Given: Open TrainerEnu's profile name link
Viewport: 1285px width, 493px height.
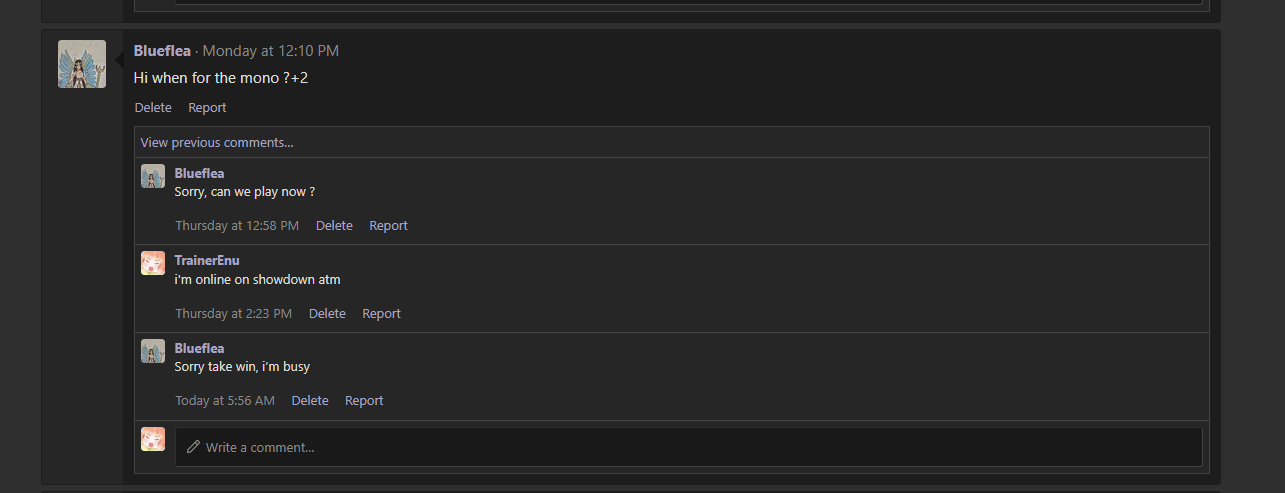Looking at the screenshot, I should (207, 261).
